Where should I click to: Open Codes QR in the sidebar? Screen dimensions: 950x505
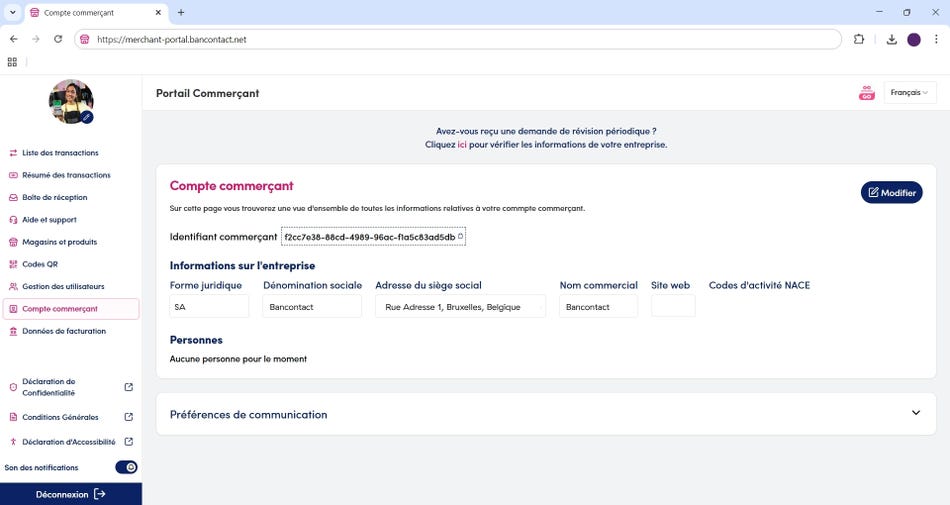point(40,264)
